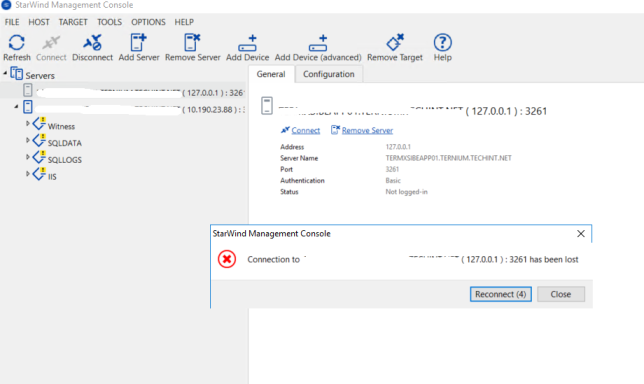Click the Add Device (advanced) toolbar icon
The image size is (644, 384).
tap(318, 43)
